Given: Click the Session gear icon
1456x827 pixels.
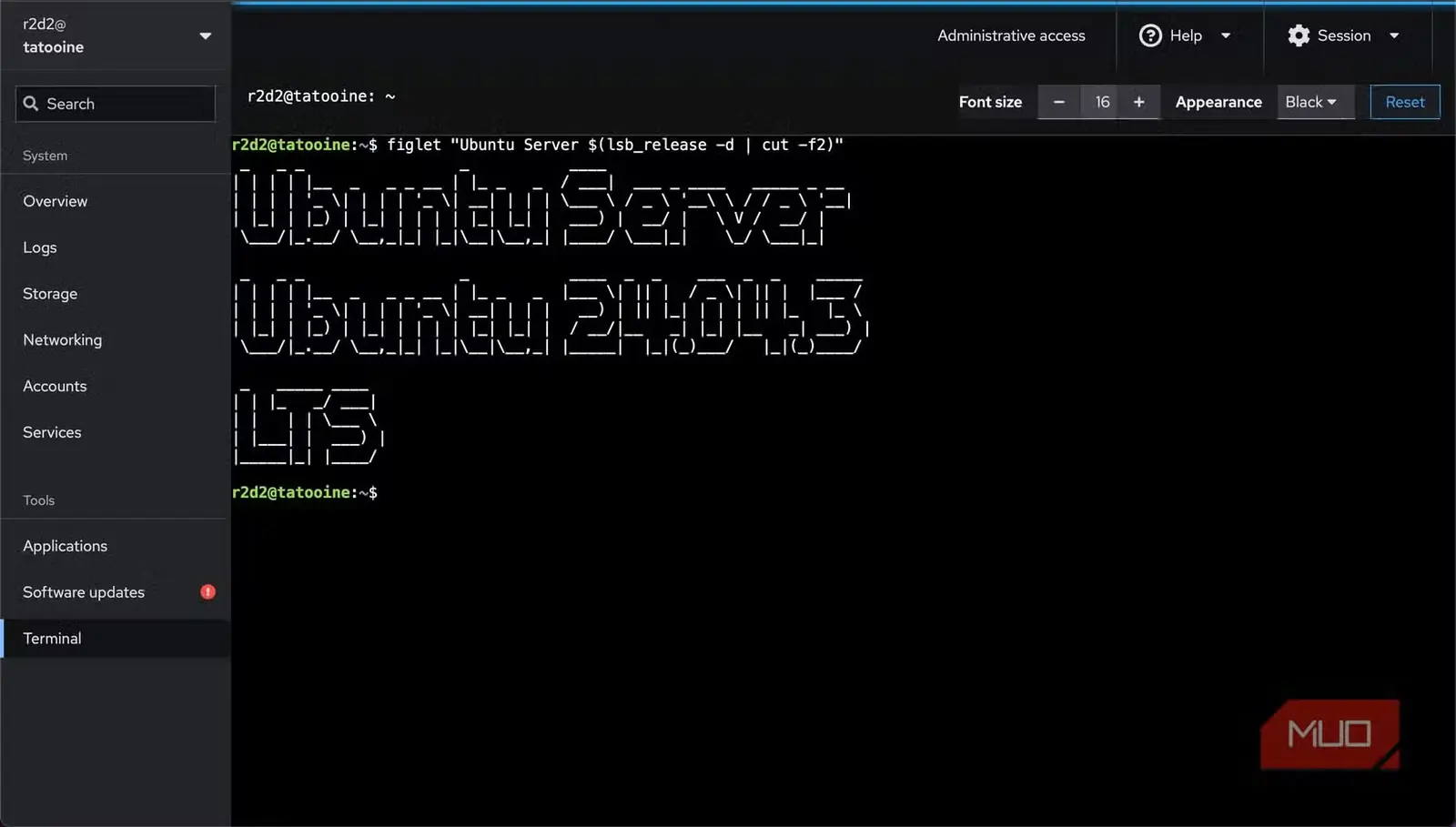Looking at the screenshot, I should pyautogui.click(x=1299, y=35).
